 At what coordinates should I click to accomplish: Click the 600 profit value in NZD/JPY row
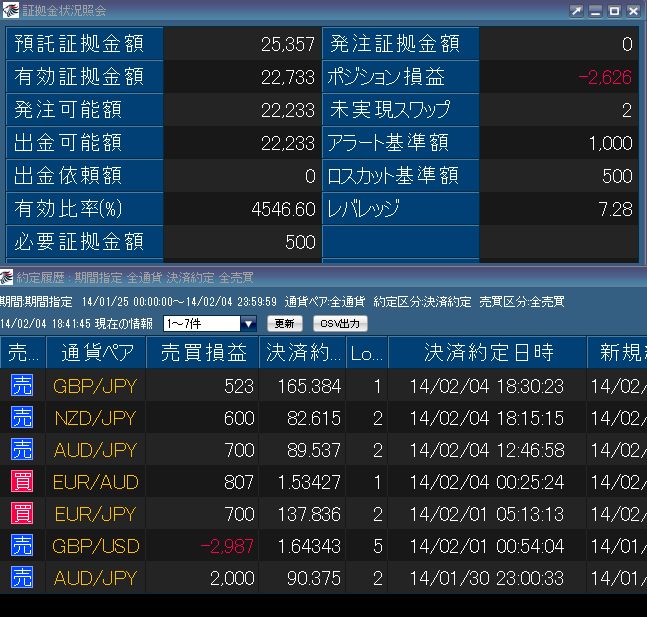(239, 418)
